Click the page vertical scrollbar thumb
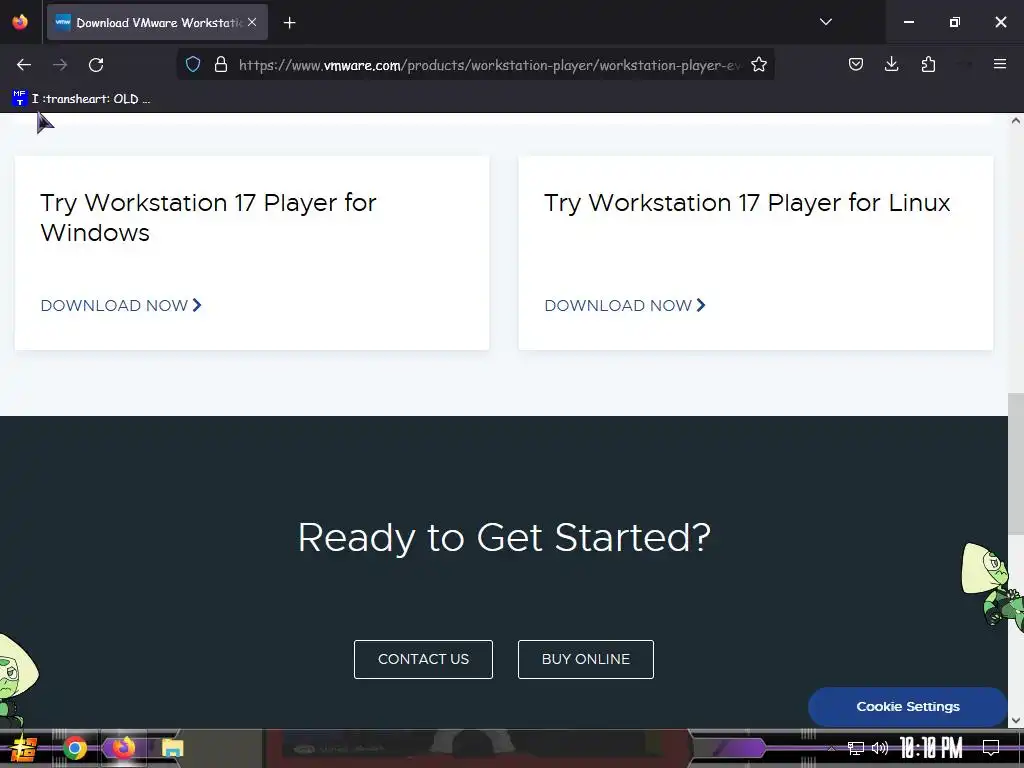The height and width of the screenshot is (768, 1024). (x=1016, y=464)
